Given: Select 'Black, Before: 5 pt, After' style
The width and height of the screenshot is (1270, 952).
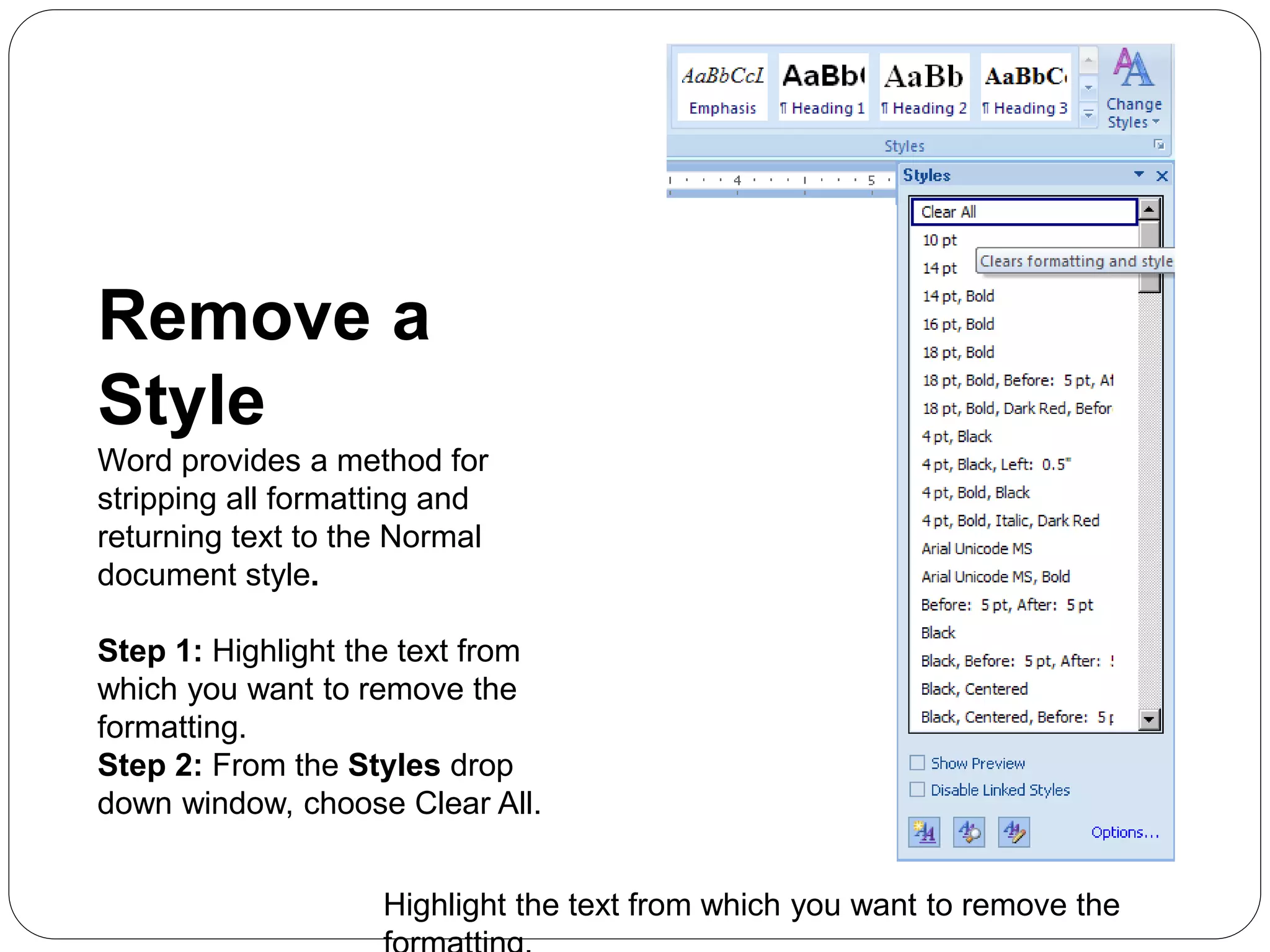Looking at the screenshot, I should pyautogui.click(x=1024, y=661).
